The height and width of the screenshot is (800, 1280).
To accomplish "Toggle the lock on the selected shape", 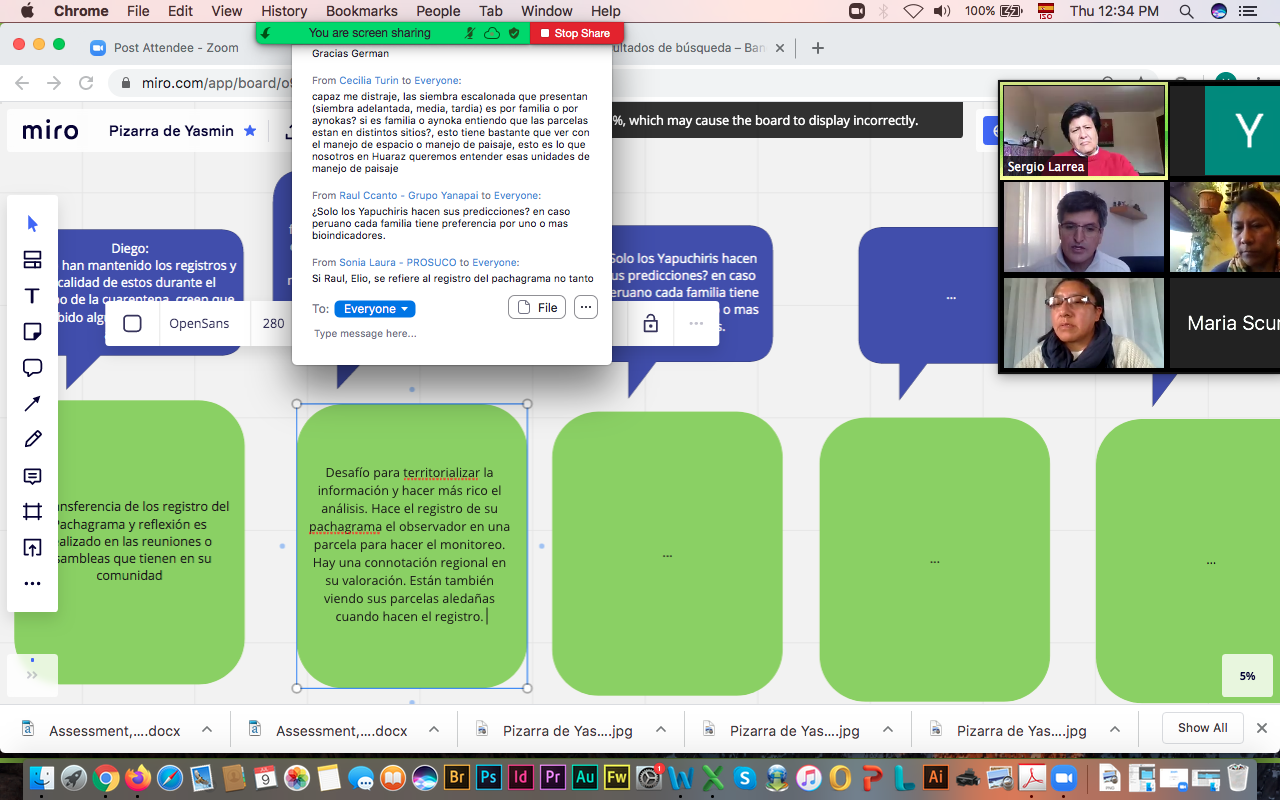I will [651, 324].
